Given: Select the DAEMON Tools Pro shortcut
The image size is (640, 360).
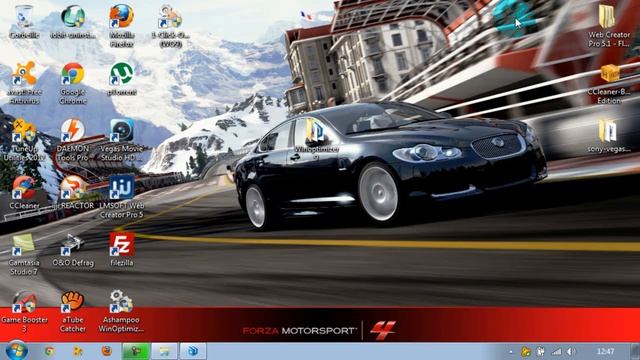Looking at the screenshot, I should coord(73,140).
